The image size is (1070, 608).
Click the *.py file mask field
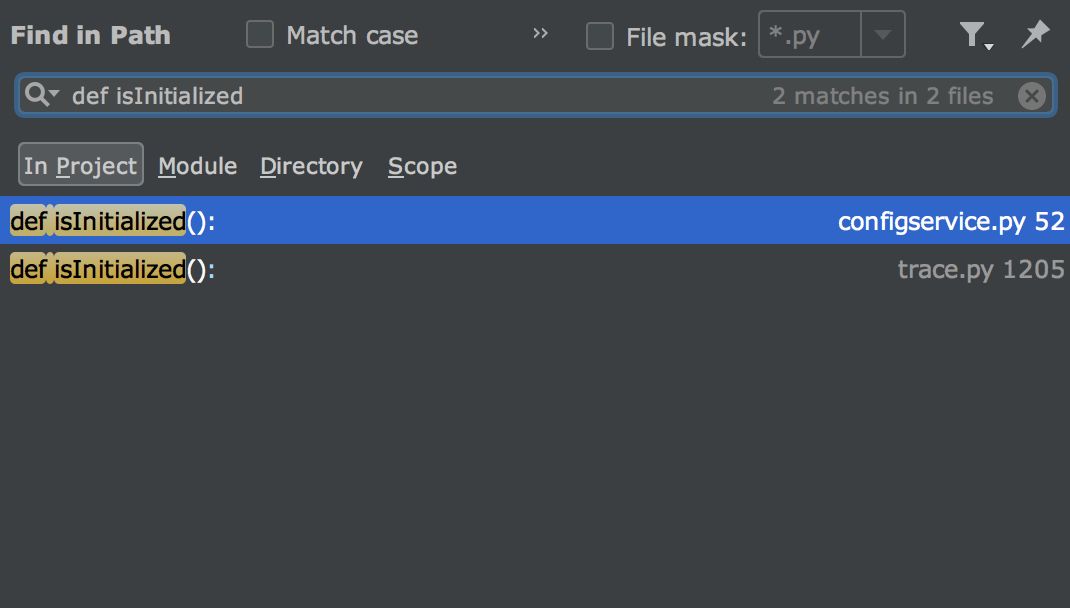click(x=810, y=34)
